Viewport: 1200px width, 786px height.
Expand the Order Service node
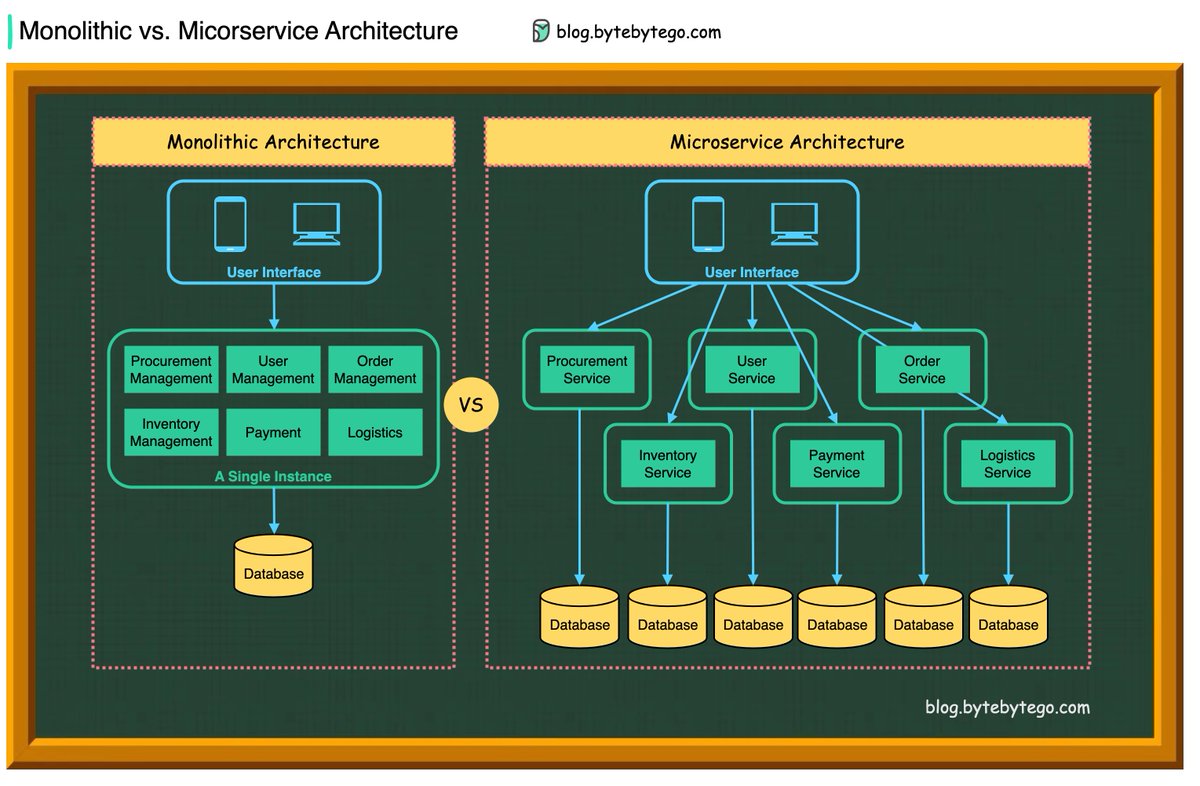point(922,369)
